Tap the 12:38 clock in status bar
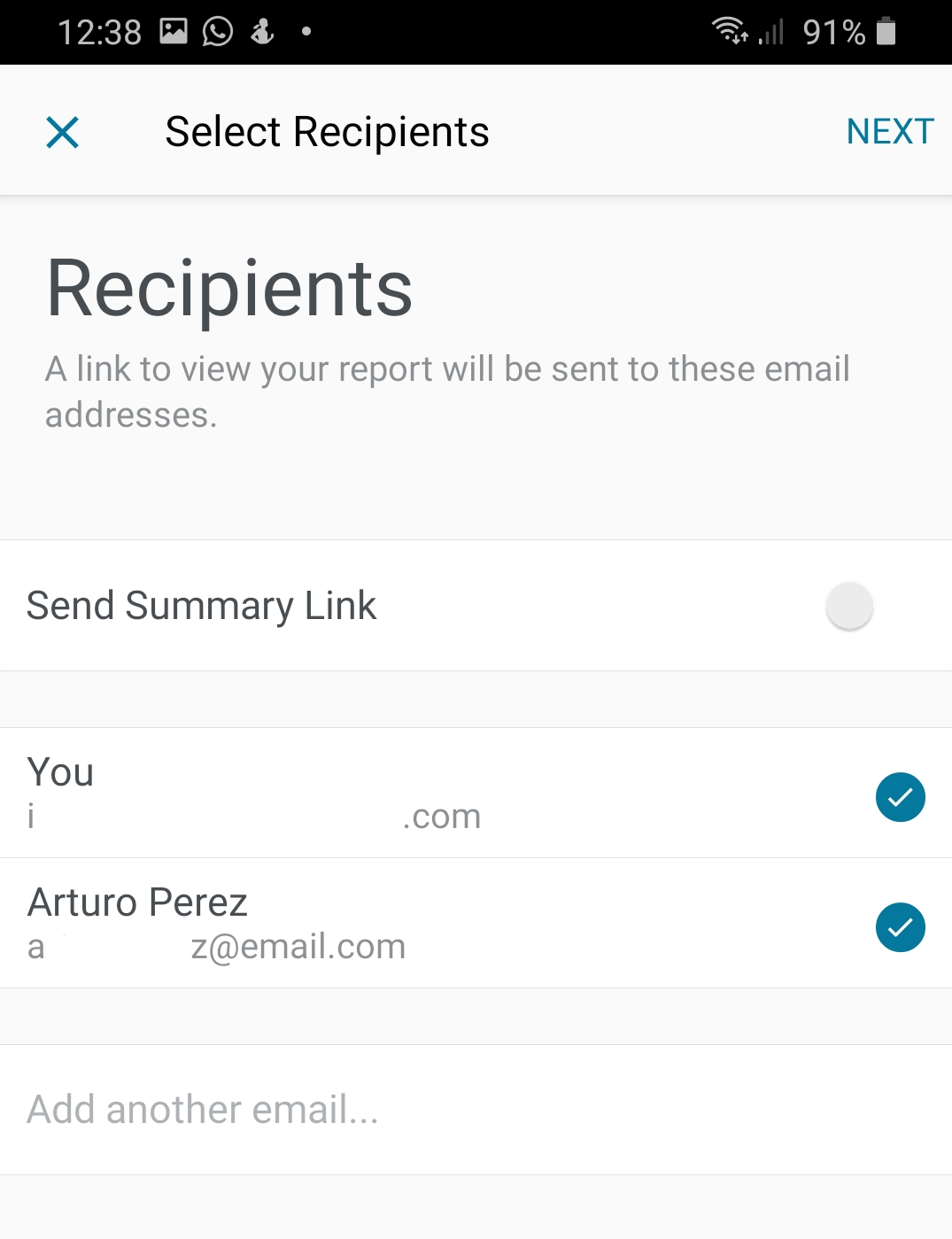This screenshot has height=1239, width=952. (x=99, y=33)
